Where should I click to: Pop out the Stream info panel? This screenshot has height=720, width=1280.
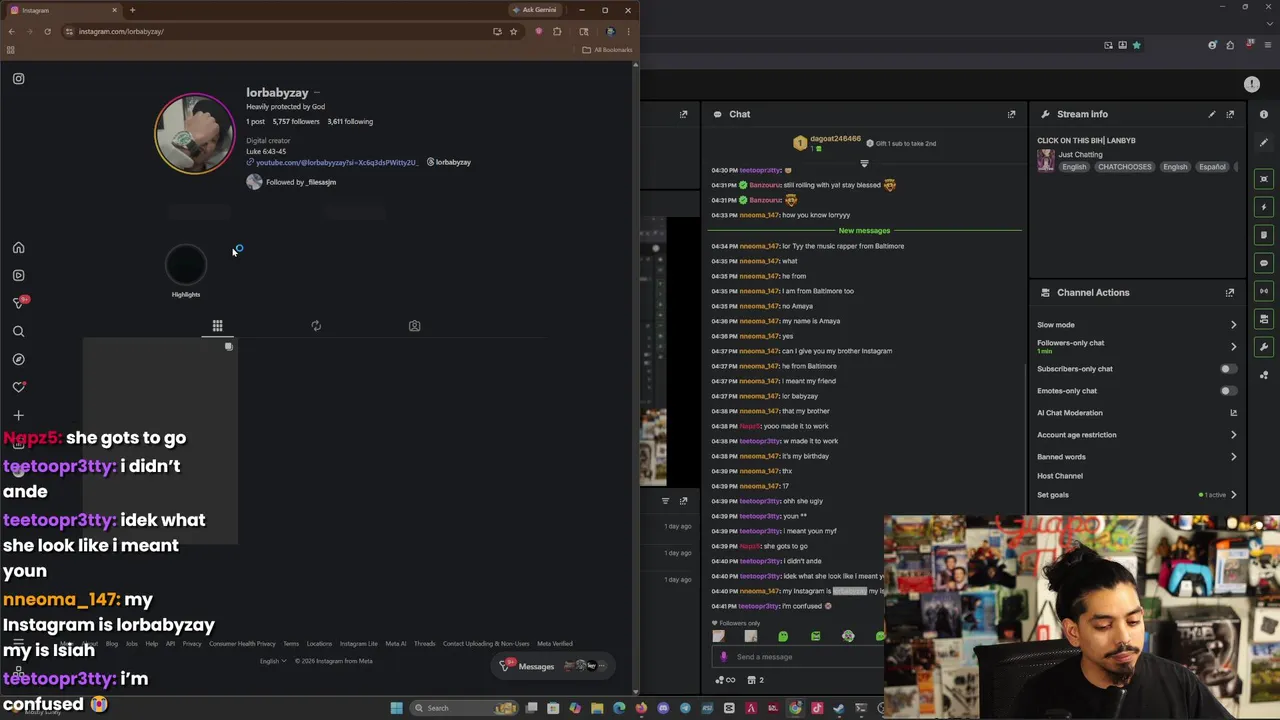pyautogui.click(x=1230, y=114)
